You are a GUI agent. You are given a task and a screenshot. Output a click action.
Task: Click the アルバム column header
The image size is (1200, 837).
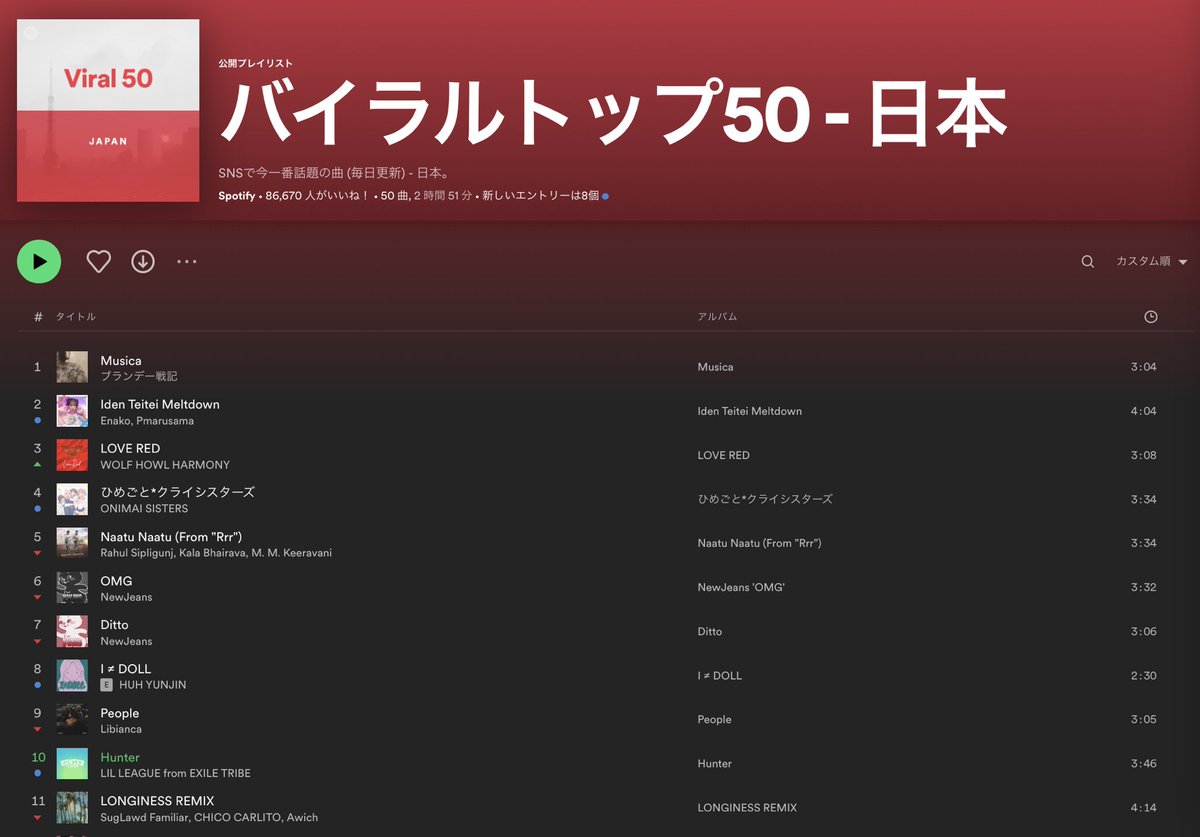(717, 317)
